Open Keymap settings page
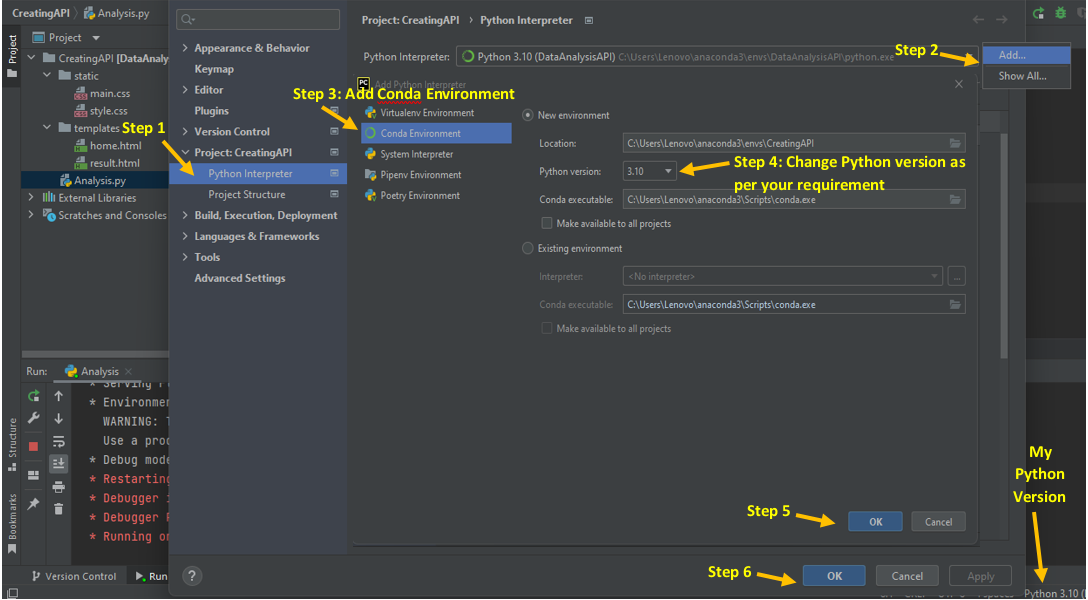1088x600 pixels. point(214,69)
